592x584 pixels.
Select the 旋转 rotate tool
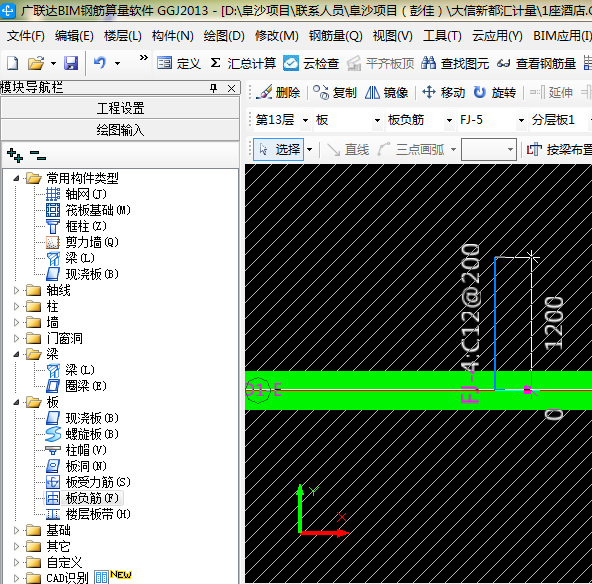point(495,92)
